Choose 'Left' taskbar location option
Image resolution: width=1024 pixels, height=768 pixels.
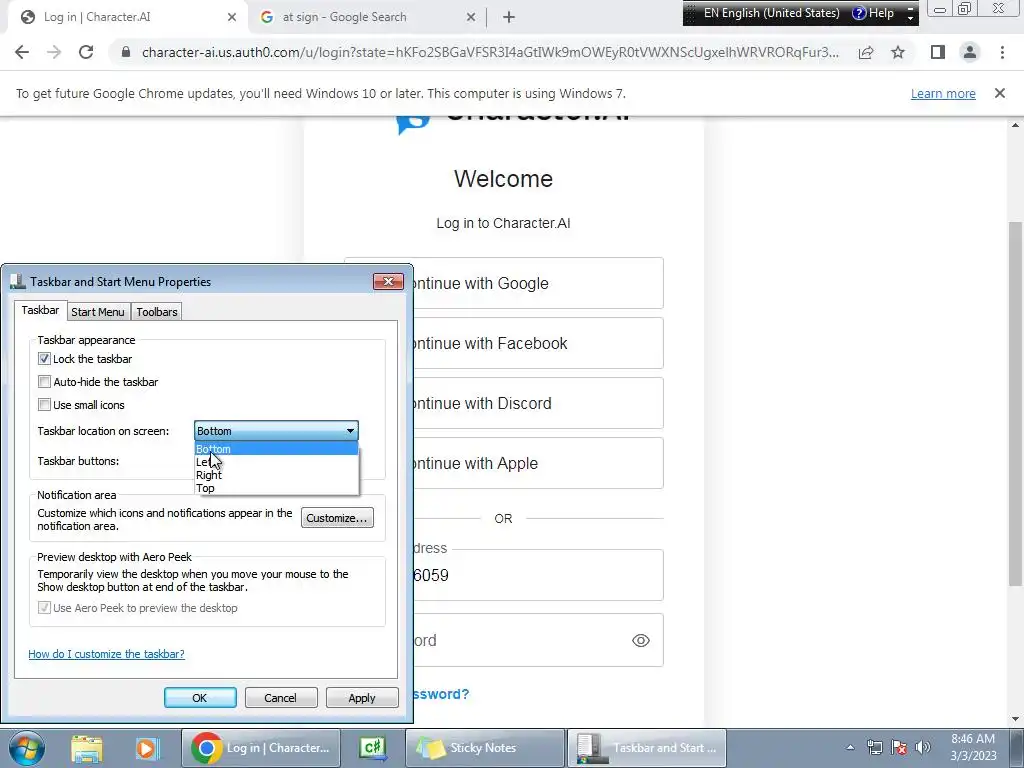click(x=277, y=462)
